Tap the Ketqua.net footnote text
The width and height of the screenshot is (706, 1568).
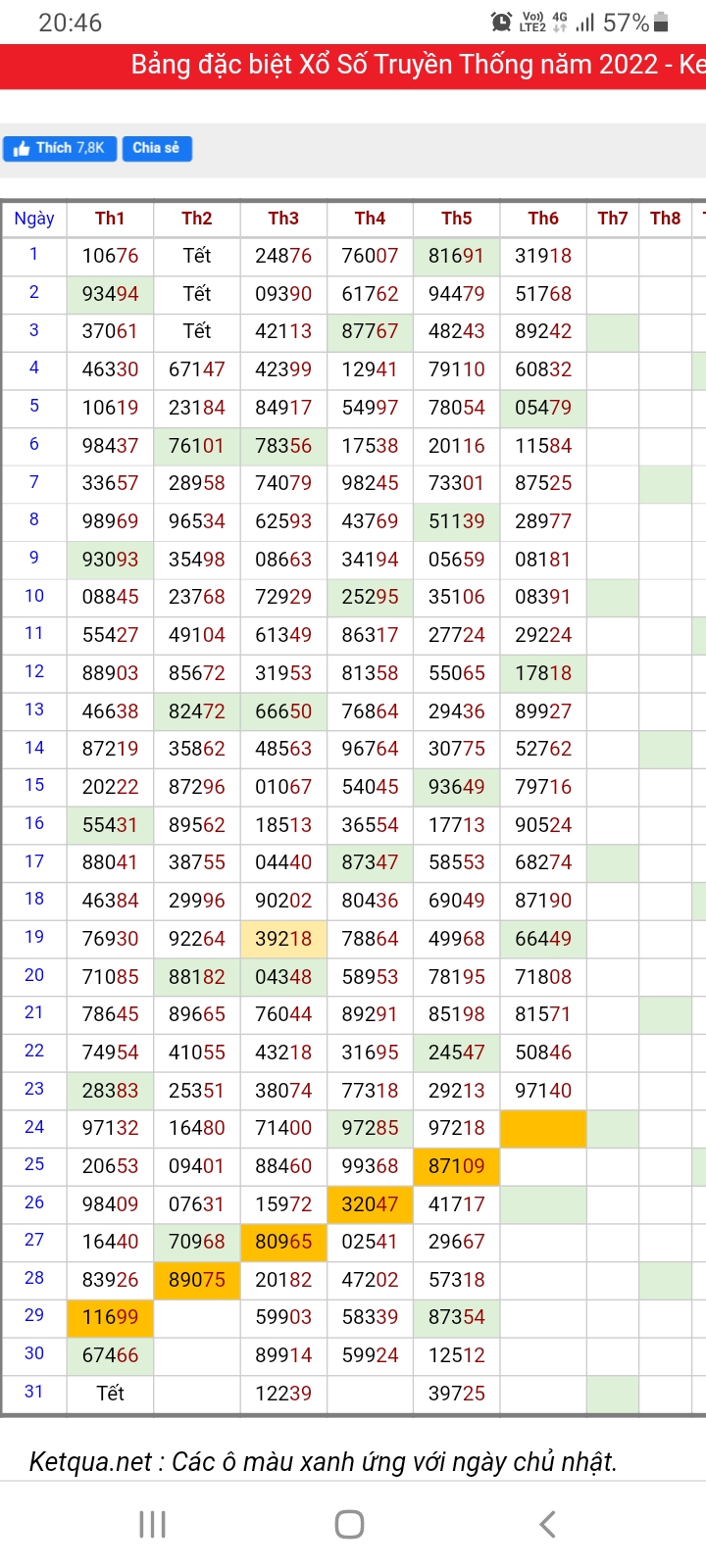click(323, 1461)
